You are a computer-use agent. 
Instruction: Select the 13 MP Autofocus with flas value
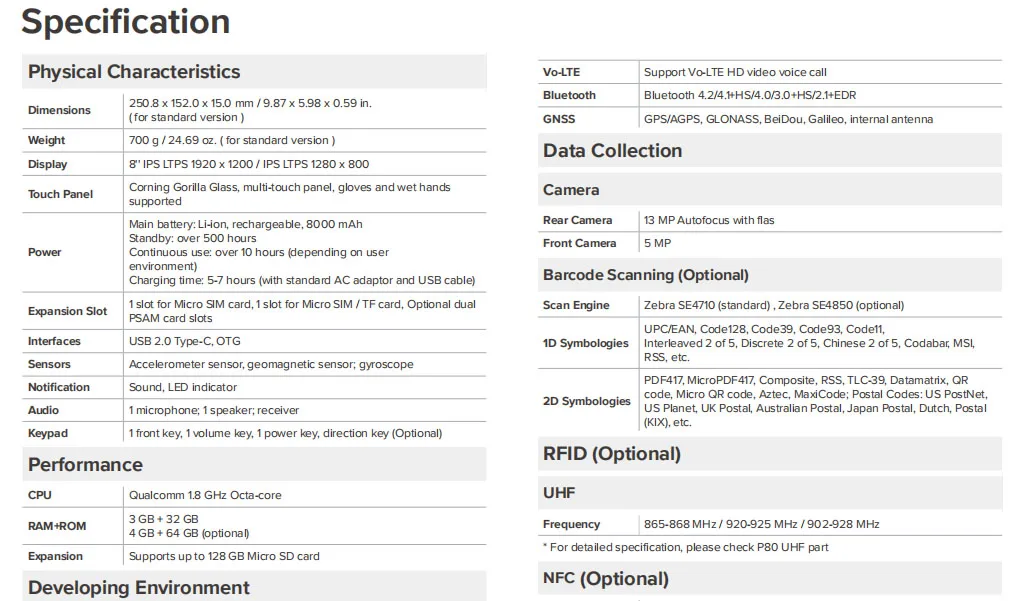click(709, 220)
